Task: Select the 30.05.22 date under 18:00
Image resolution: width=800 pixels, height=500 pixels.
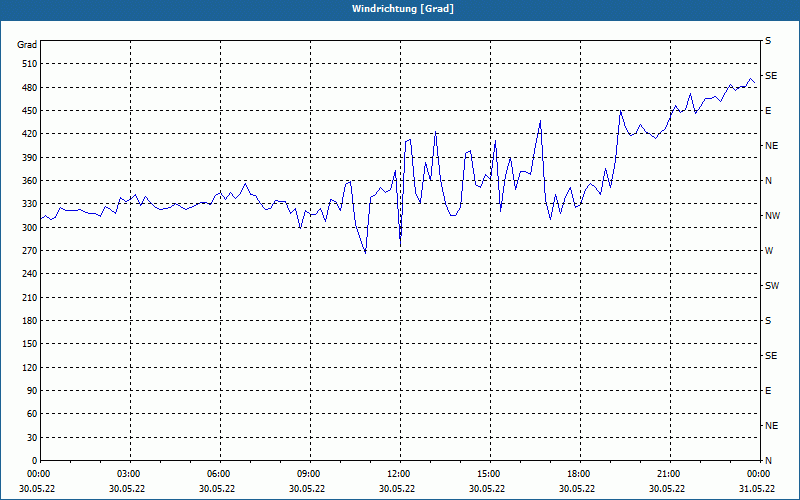Action: [x=577, y=489]
